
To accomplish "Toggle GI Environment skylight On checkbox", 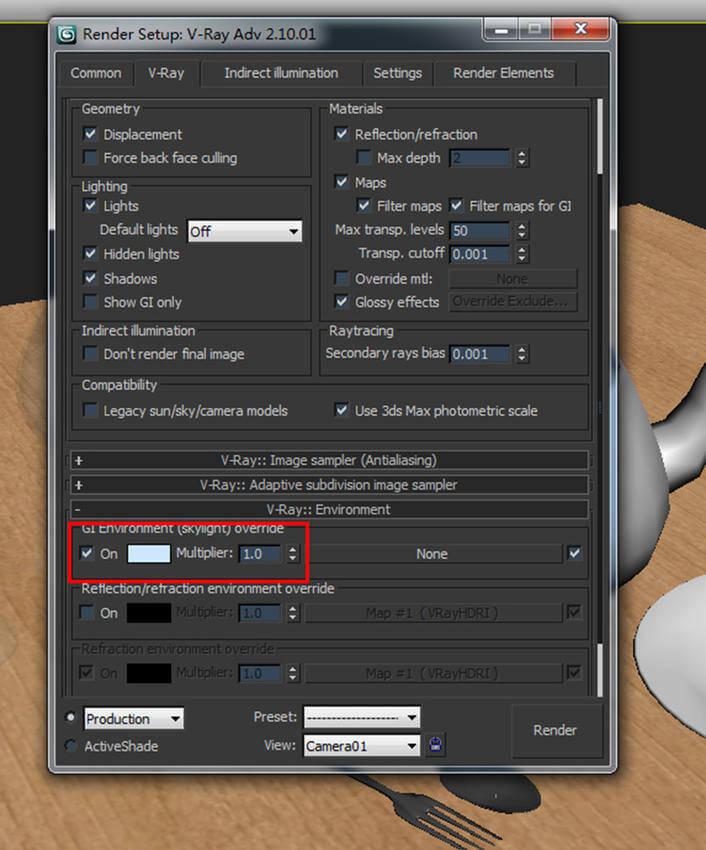I will 87,553.
